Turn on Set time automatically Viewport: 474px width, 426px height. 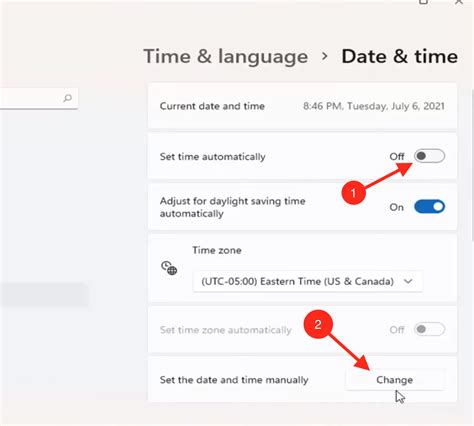(429, 156)
